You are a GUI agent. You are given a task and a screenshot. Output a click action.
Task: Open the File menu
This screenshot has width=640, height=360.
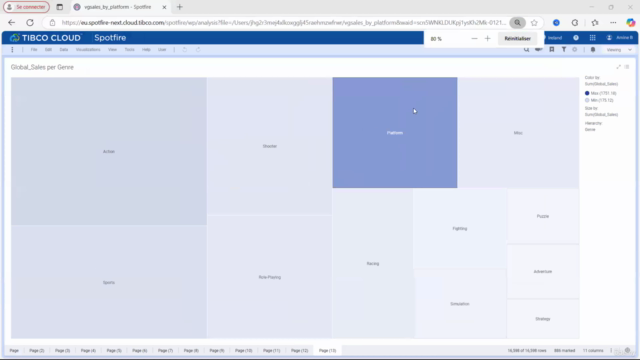34,49
